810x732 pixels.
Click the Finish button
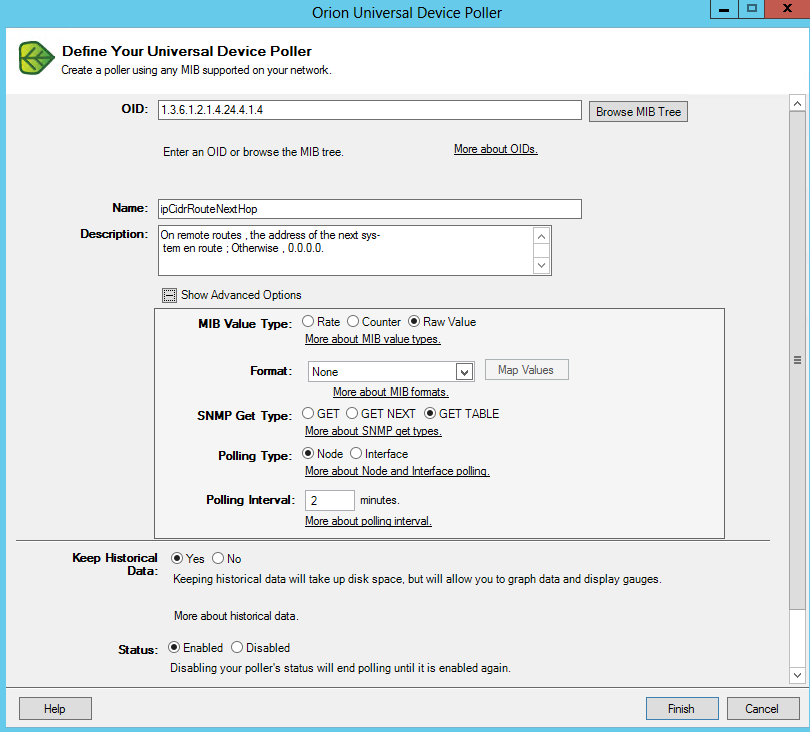682,709
